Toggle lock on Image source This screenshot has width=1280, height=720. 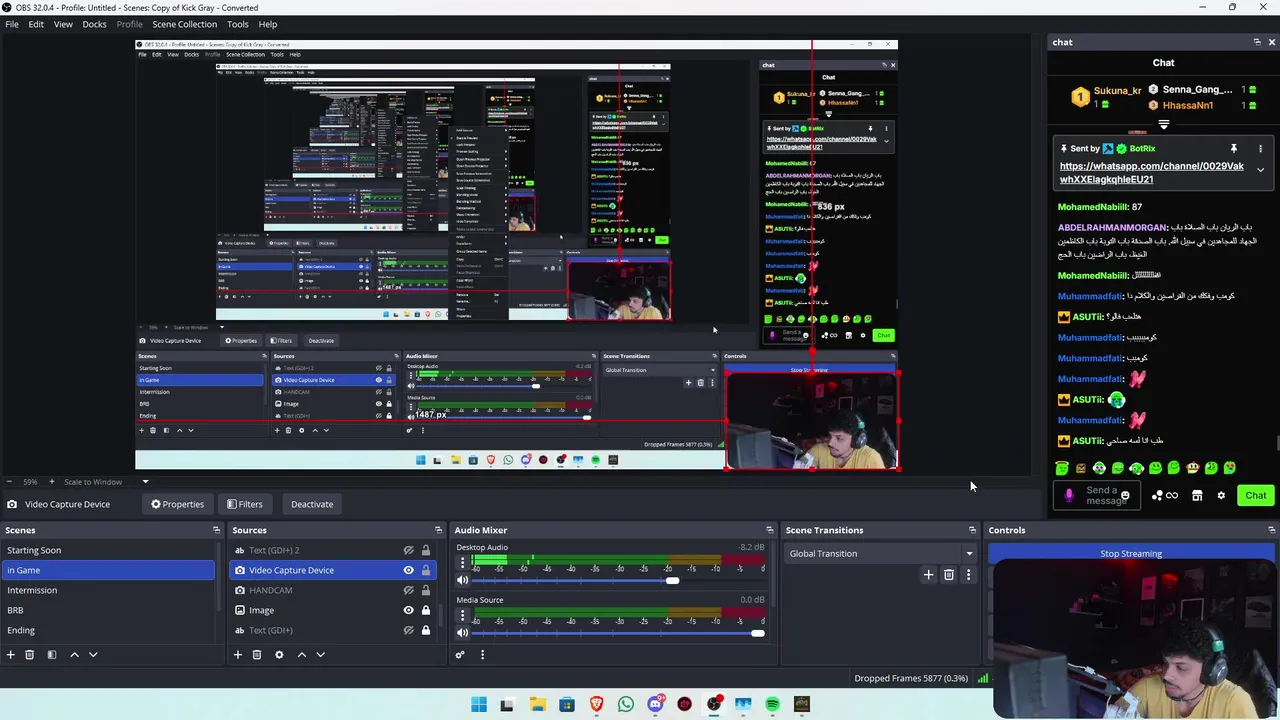pyautogui.click(x=425, y=610)
